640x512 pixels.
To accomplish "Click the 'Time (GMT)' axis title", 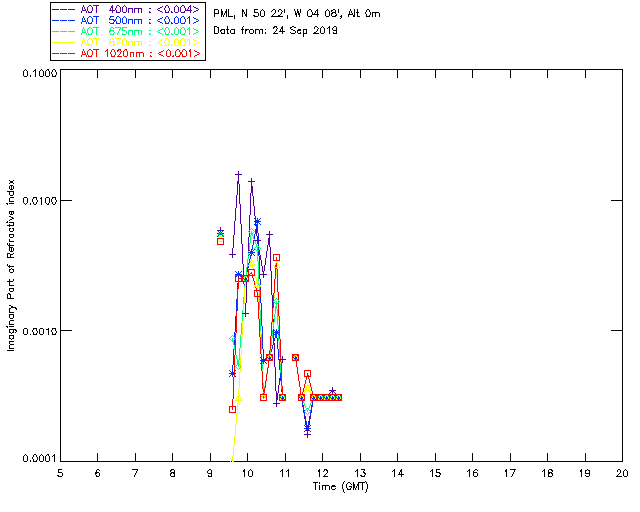I will (x=340, y=486).
